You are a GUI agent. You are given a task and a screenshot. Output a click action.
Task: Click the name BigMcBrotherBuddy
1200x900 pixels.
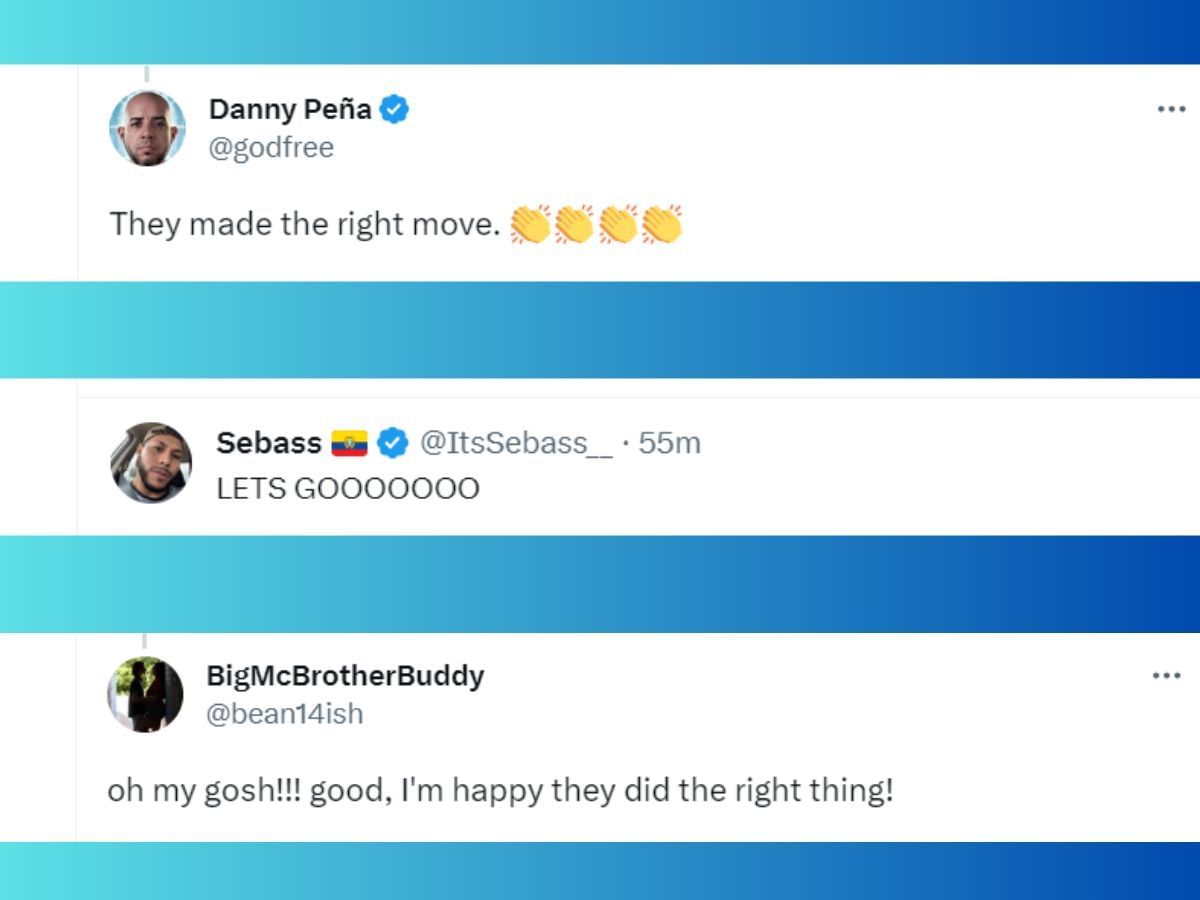pos(347,675)
